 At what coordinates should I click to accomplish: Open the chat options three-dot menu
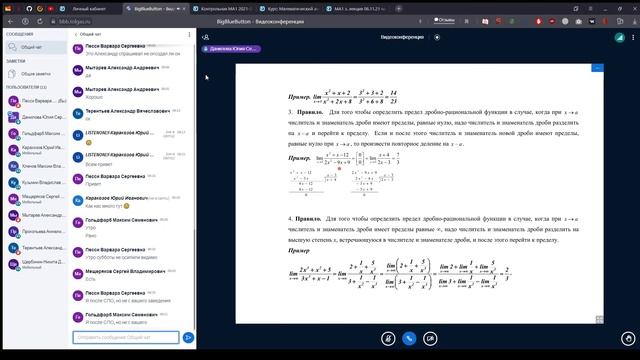[x=189, y=35]
